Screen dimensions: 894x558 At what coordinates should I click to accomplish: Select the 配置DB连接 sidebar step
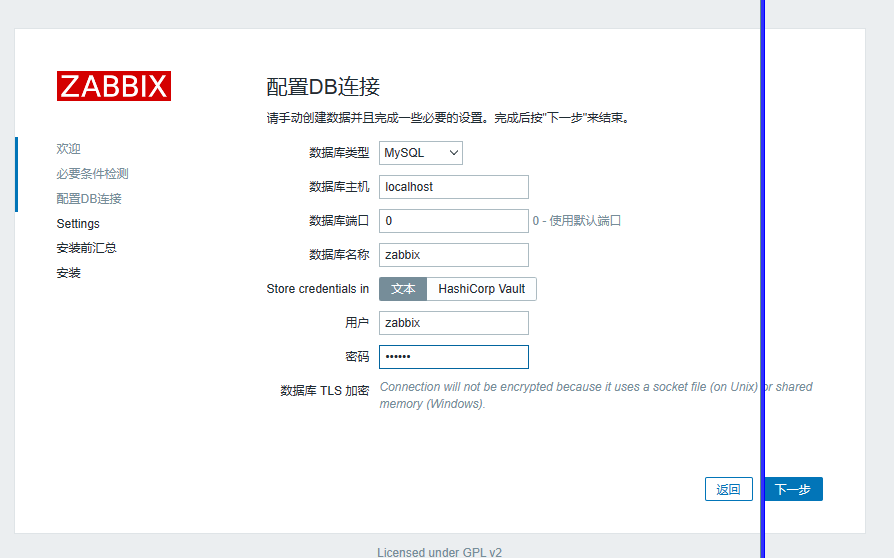click(x=89, y=199)
